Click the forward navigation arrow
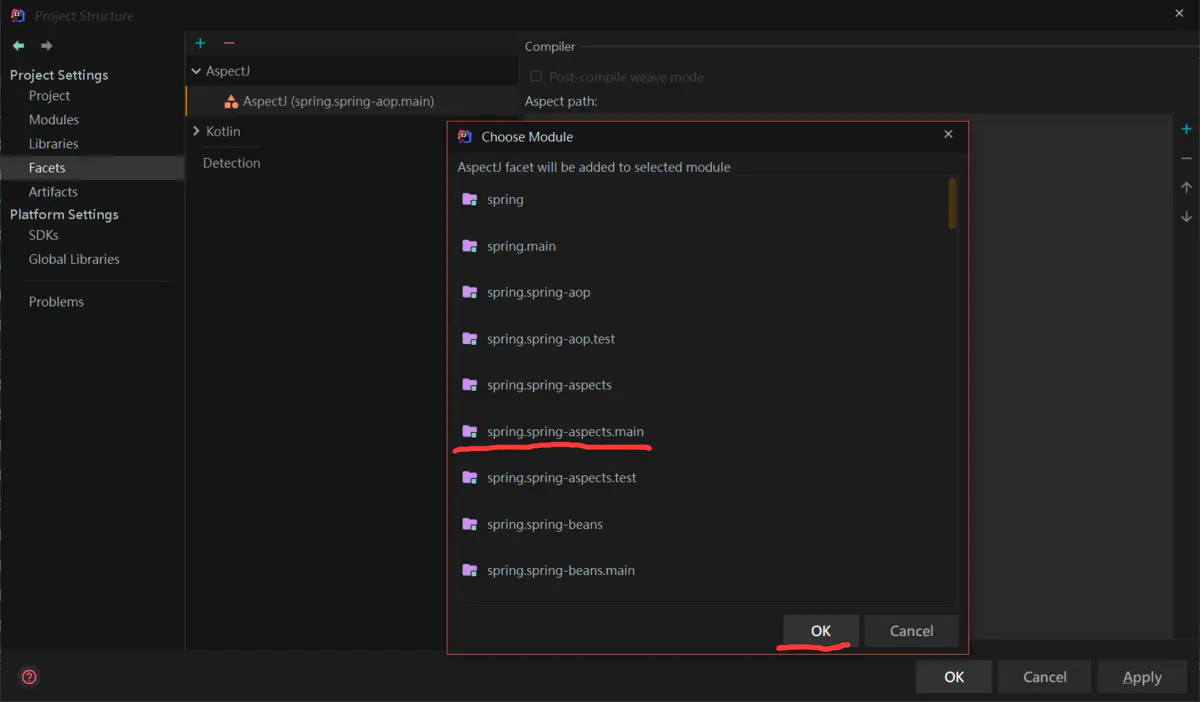This screenshot has height=702, width=1200. pos(47,46)
